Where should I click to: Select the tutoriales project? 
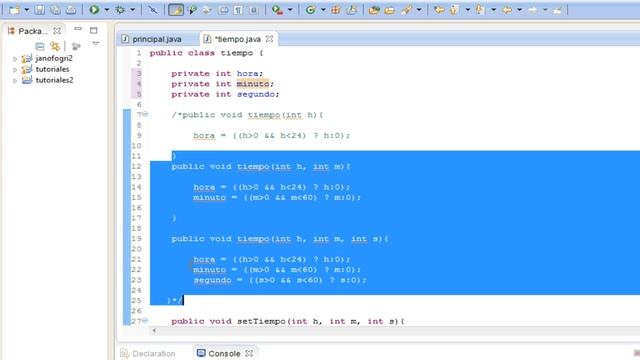[52, 69]
